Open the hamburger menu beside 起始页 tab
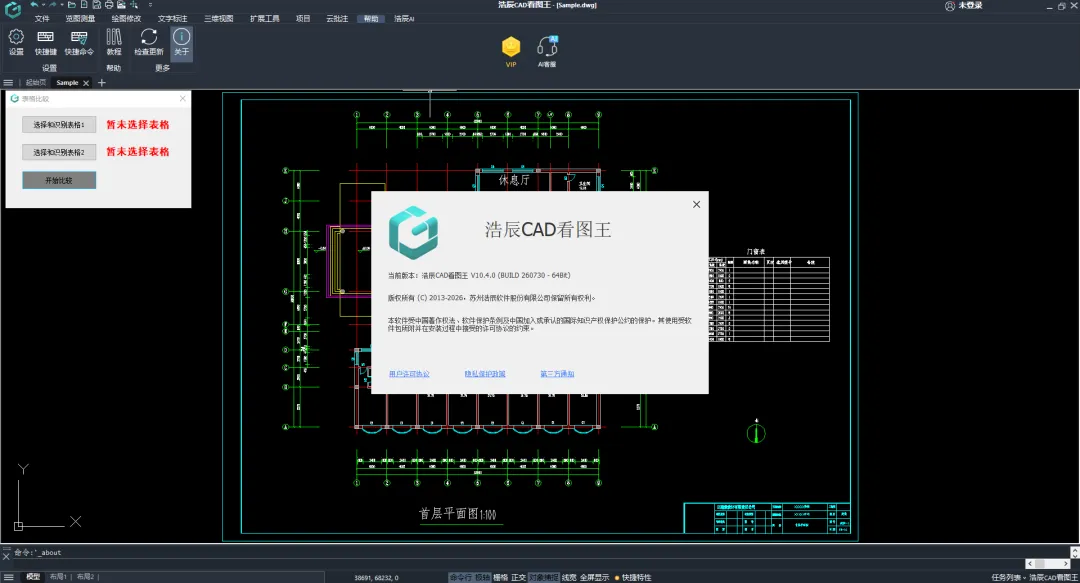 (8, 83)
